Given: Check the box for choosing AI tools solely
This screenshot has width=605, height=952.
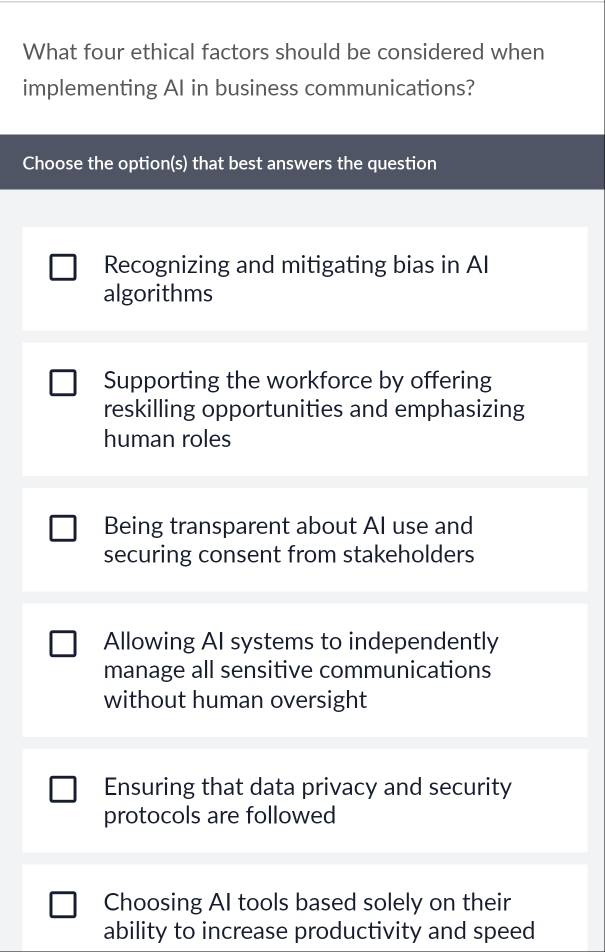Looking at the screenshot, I should click(x=63, y=904).
